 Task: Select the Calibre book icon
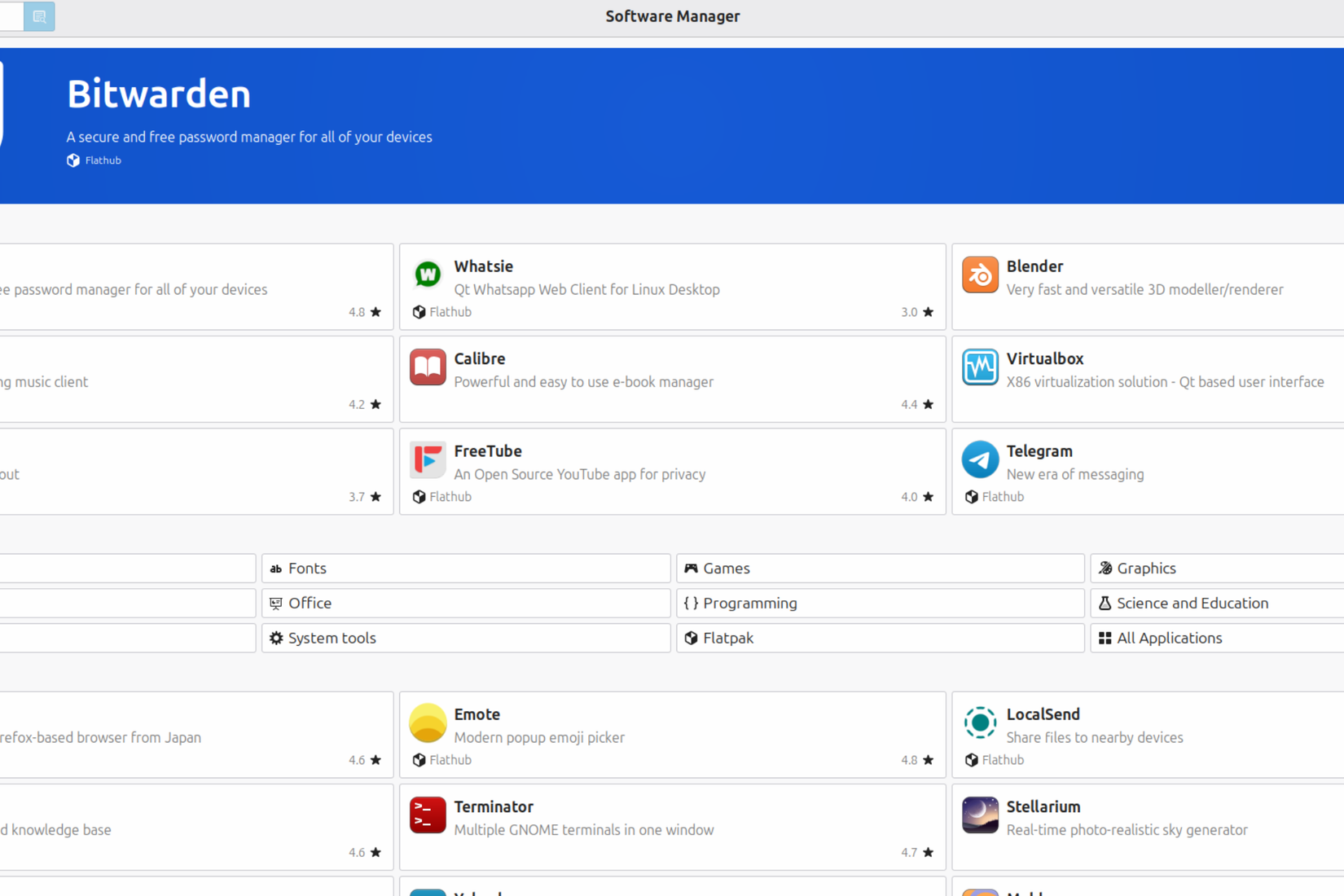coord(428,367)
